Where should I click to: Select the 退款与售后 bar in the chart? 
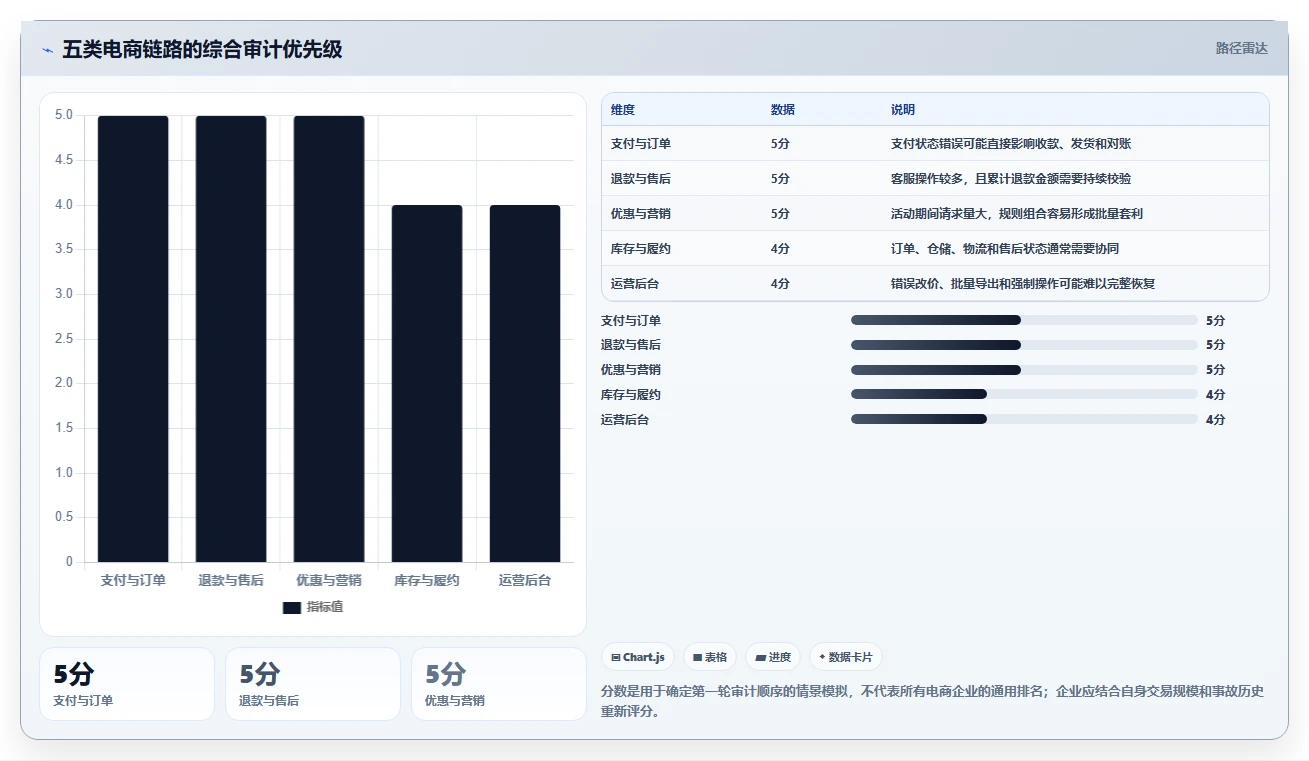(x=231, y=339)
